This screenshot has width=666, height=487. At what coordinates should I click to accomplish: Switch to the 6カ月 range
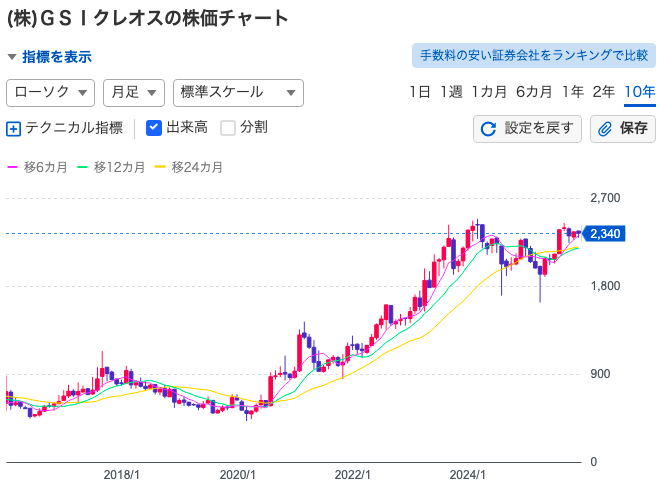(x=534, y=92)
